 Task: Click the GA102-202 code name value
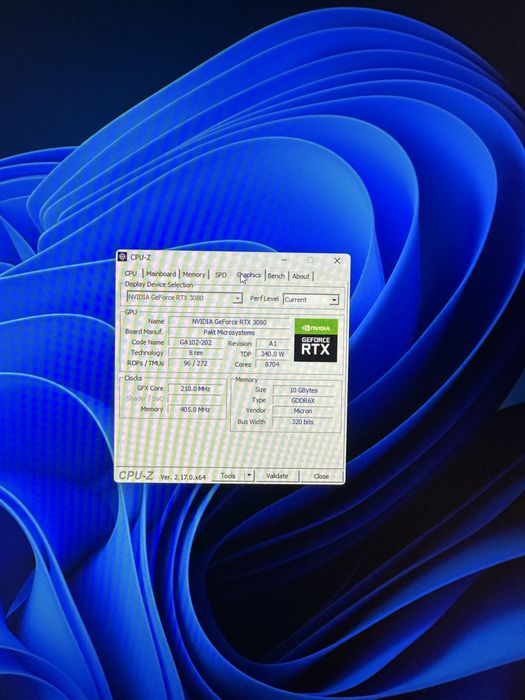(x=196, y=342)
